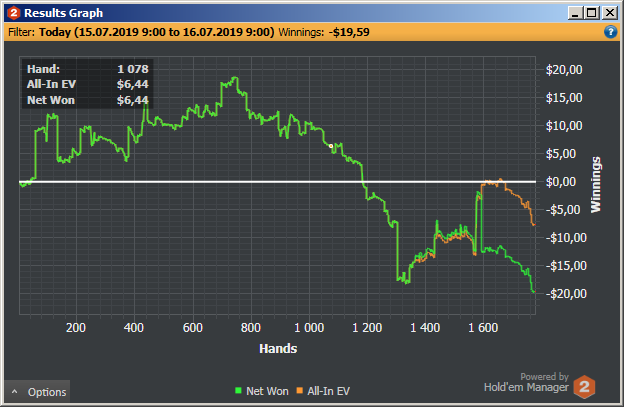Screen dimensions: 624x407
Task: Maximize the Results Graph window
Action: (x=591, y=13)
